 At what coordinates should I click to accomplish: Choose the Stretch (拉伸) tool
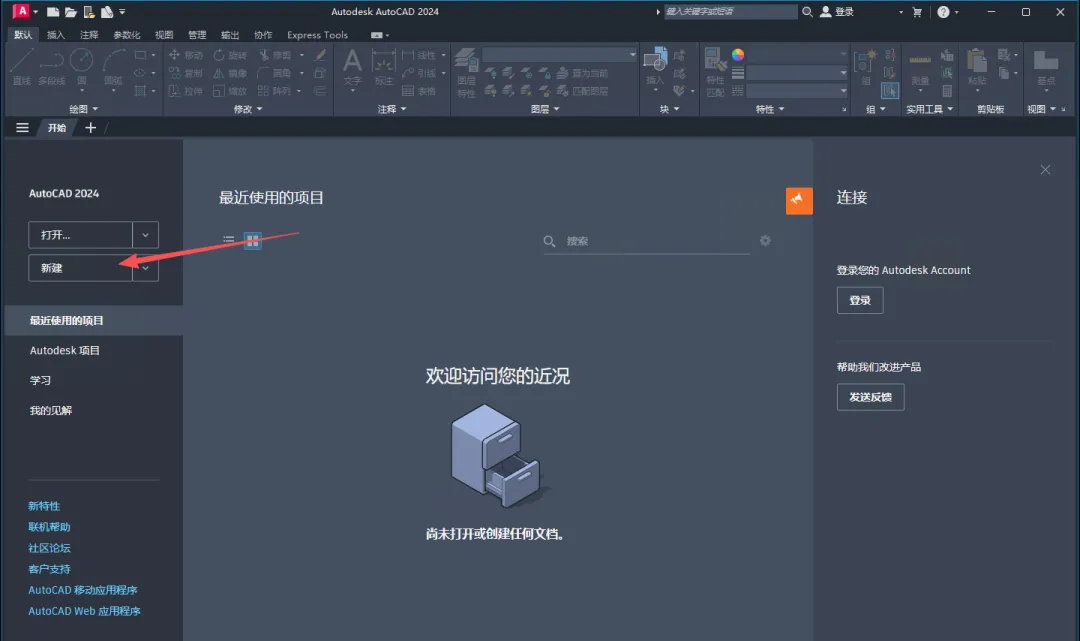coord(186,91)
